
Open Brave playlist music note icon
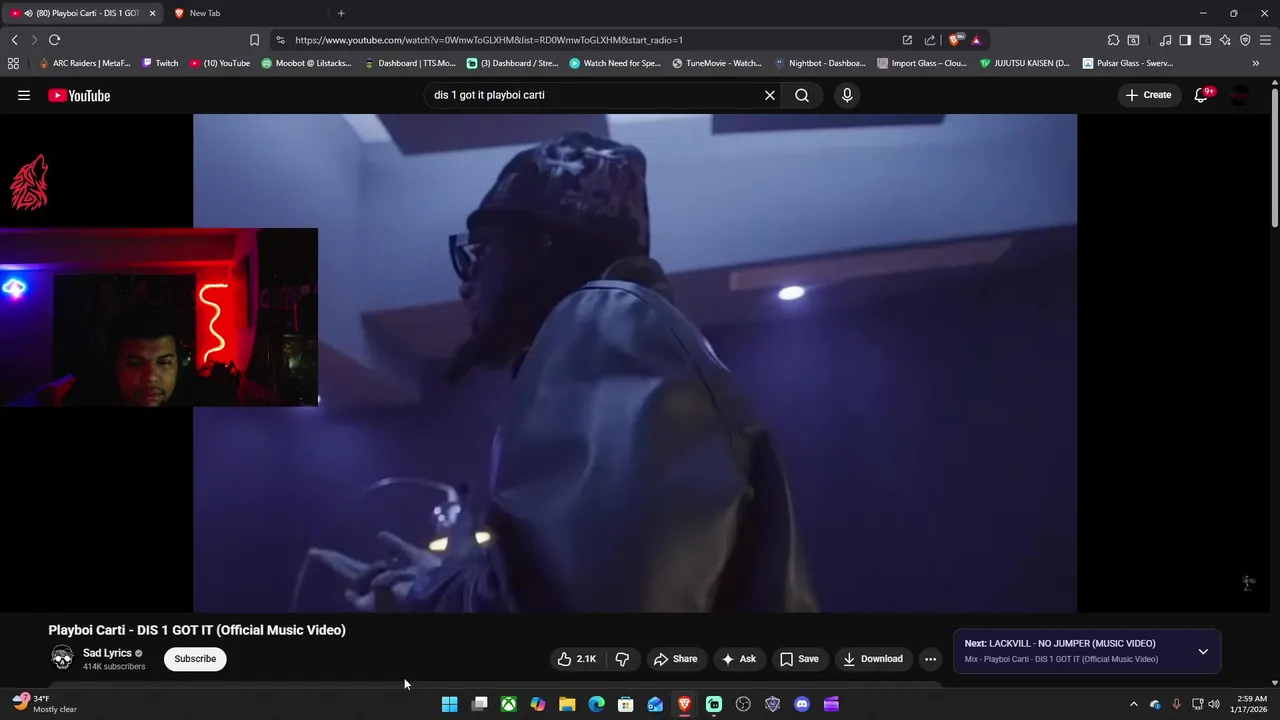click(1165, 40)
